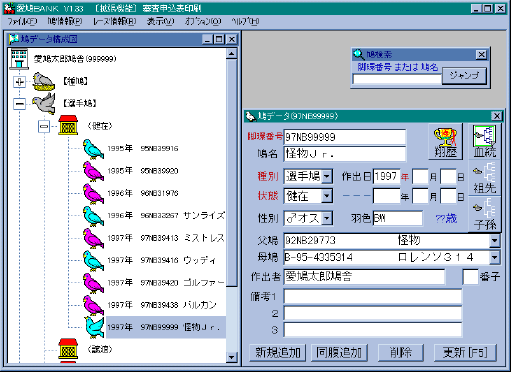
Task: Expand the 種鳩 tree node
Action: click(19, 82)
